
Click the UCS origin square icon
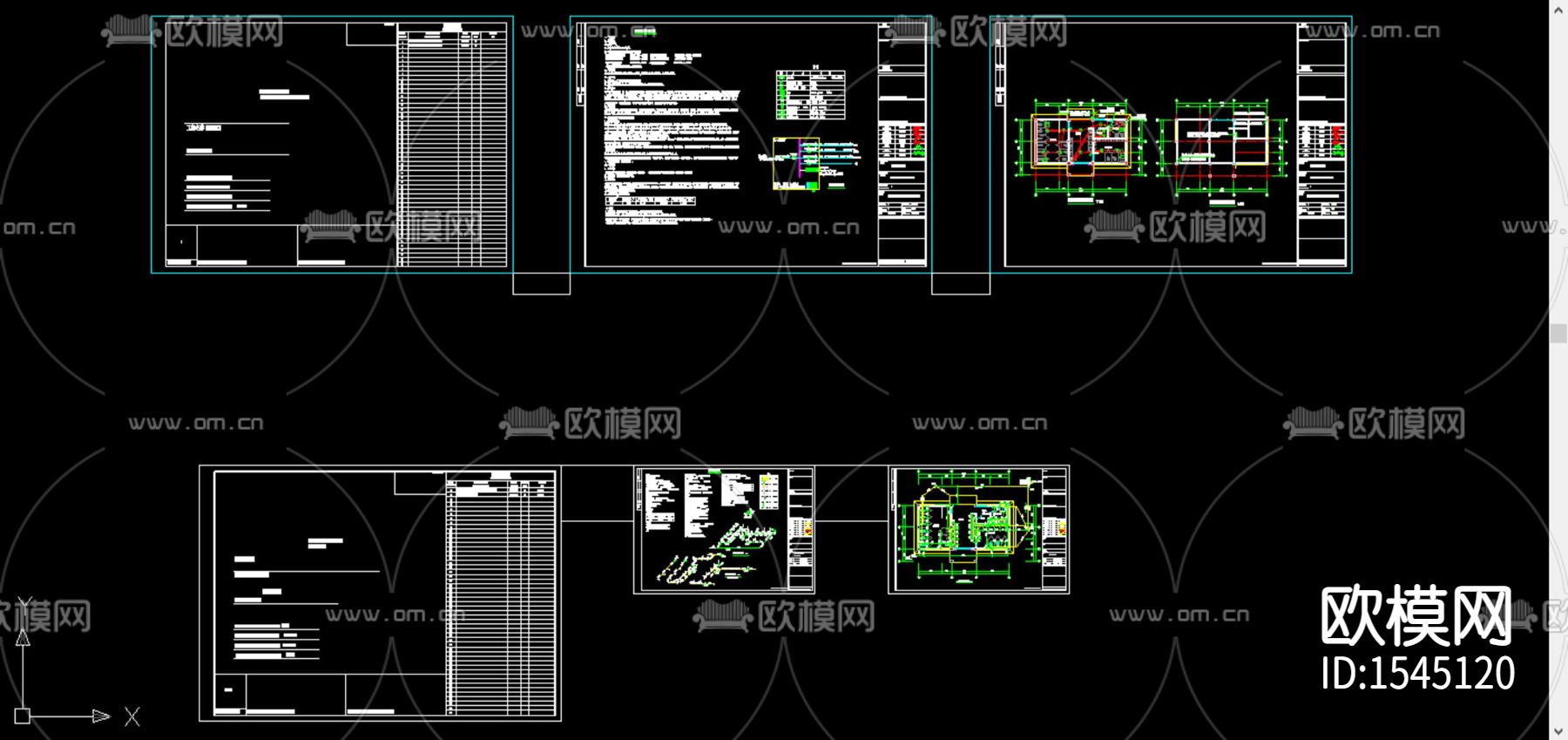click(23, 716)
